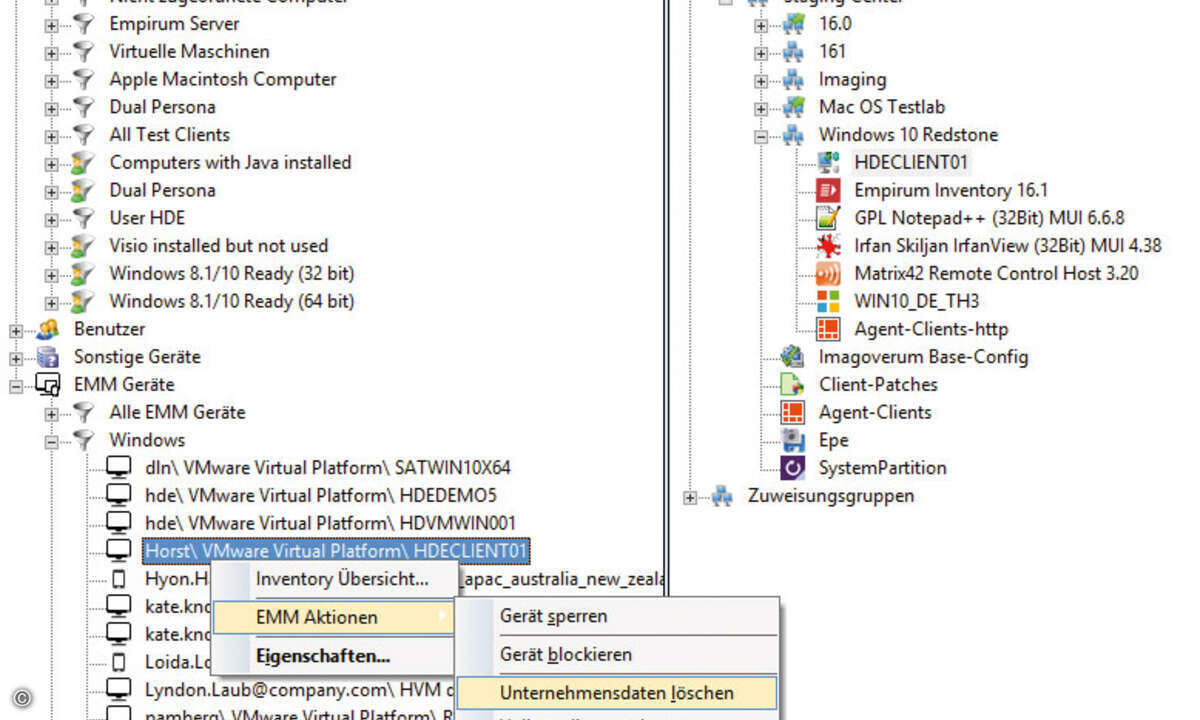This screenshot has width=1200, height=720.
Task: Choose Eigenschaften... in the context menu
Action: pos(335,657)
